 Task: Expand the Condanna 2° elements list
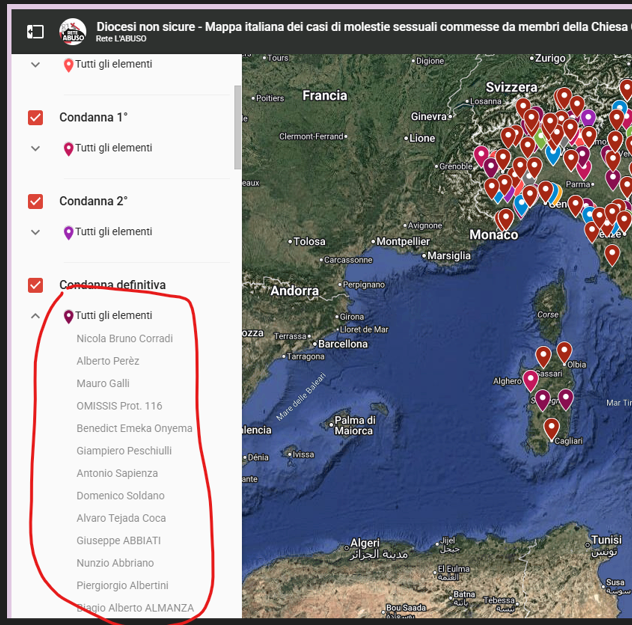[36, 232]
